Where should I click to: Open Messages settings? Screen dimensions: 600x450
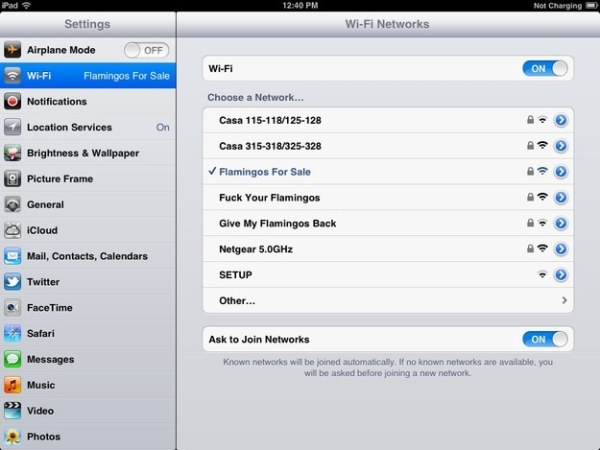point(88,359)
